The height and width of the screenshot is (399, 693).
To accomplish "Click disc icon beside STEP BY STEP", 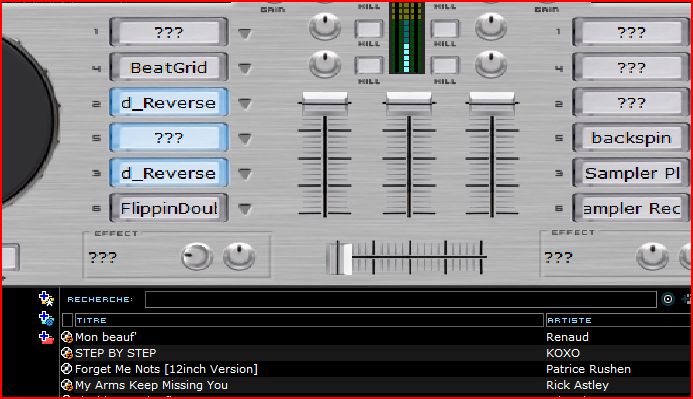I will 67,353.
